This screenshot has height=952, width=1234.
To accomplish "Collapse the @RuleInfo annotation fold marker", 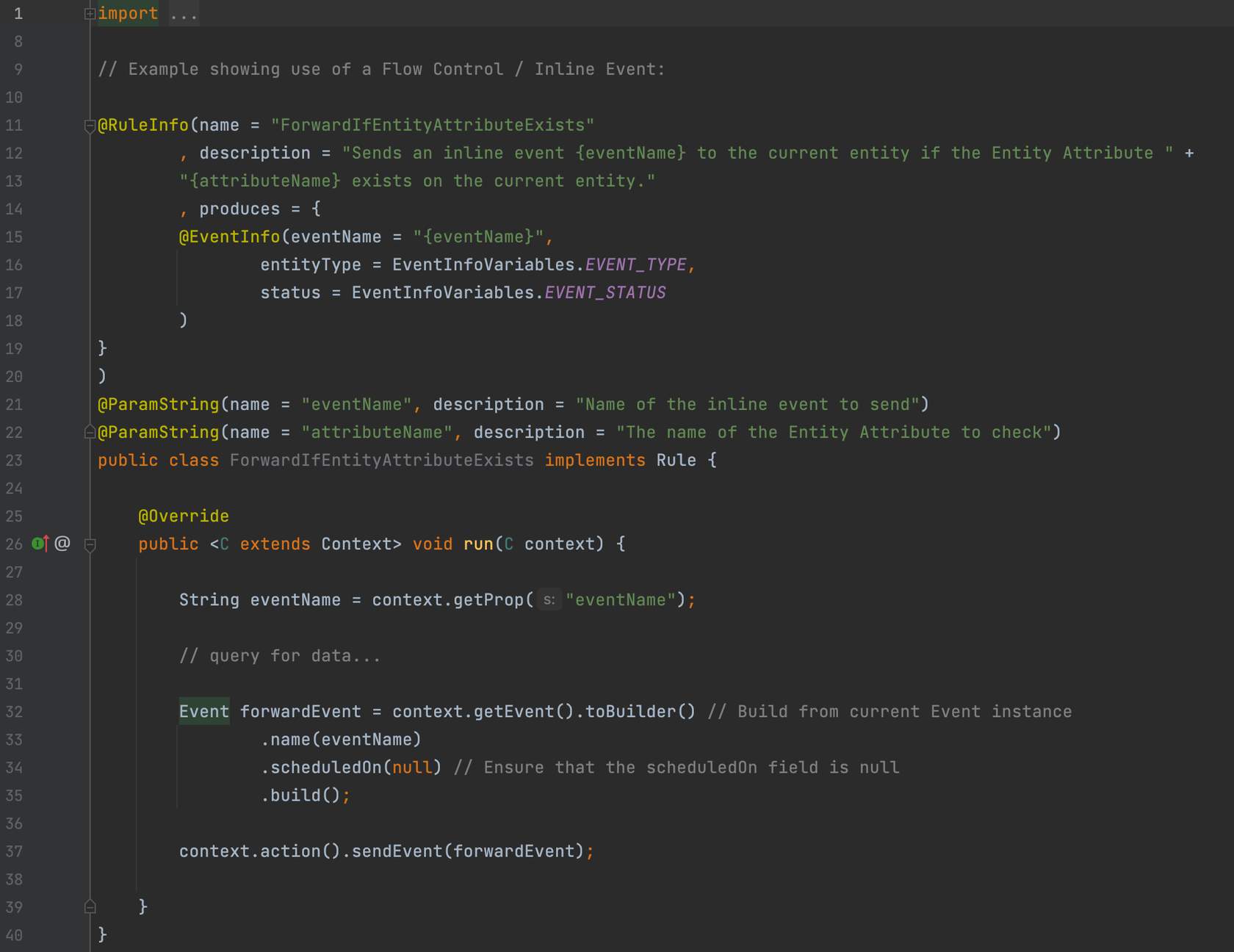I will click(90, 126).
